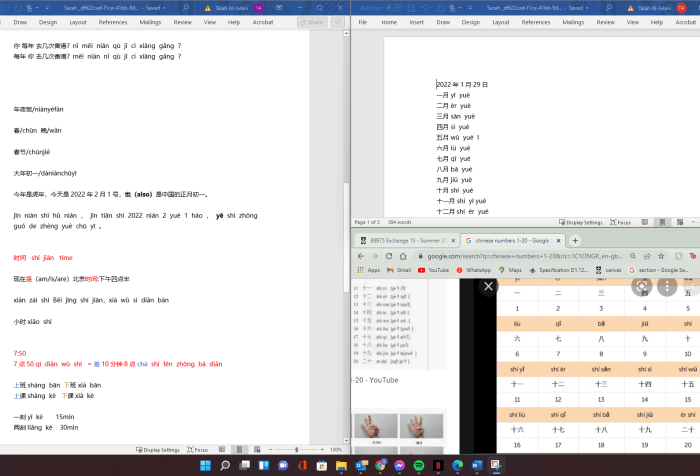Open Display Settings in right Word status bar

click(x=581, y=222)
